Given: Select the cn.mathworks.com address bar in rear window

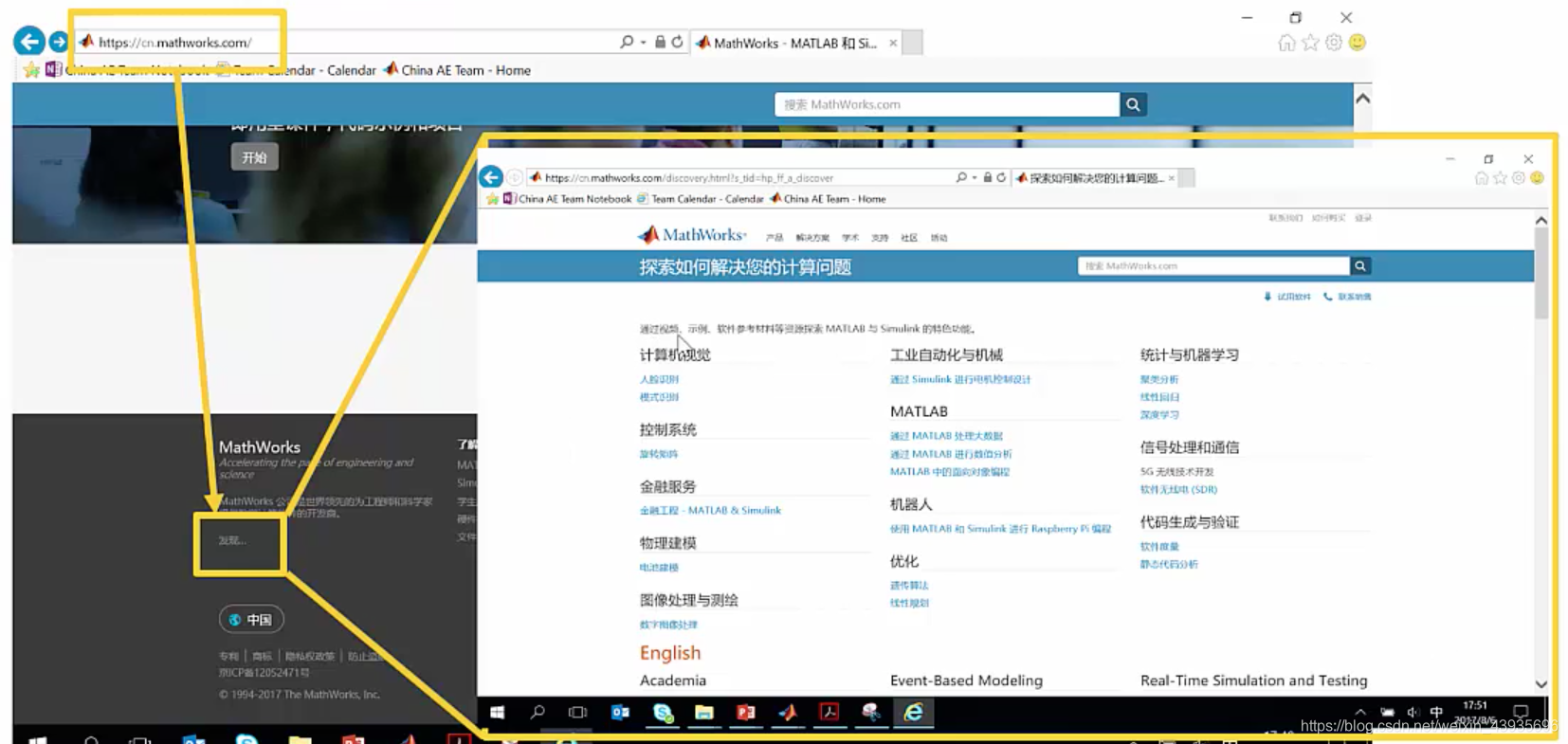Looking at the screenshot, I should click(346, 42).
